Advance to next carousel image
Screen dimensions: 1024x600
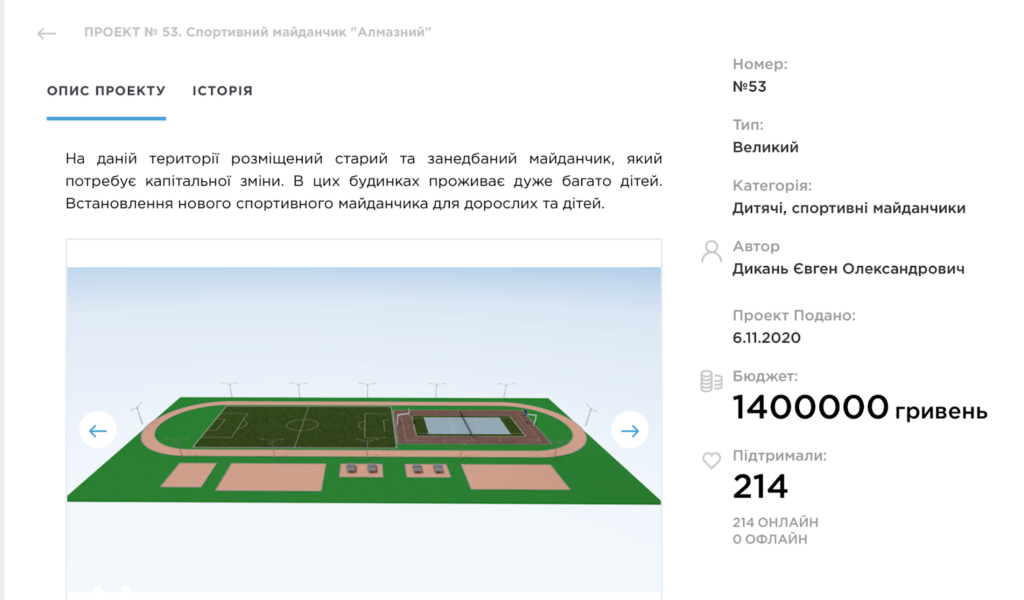pyautogui.click(x=630, y=431)
